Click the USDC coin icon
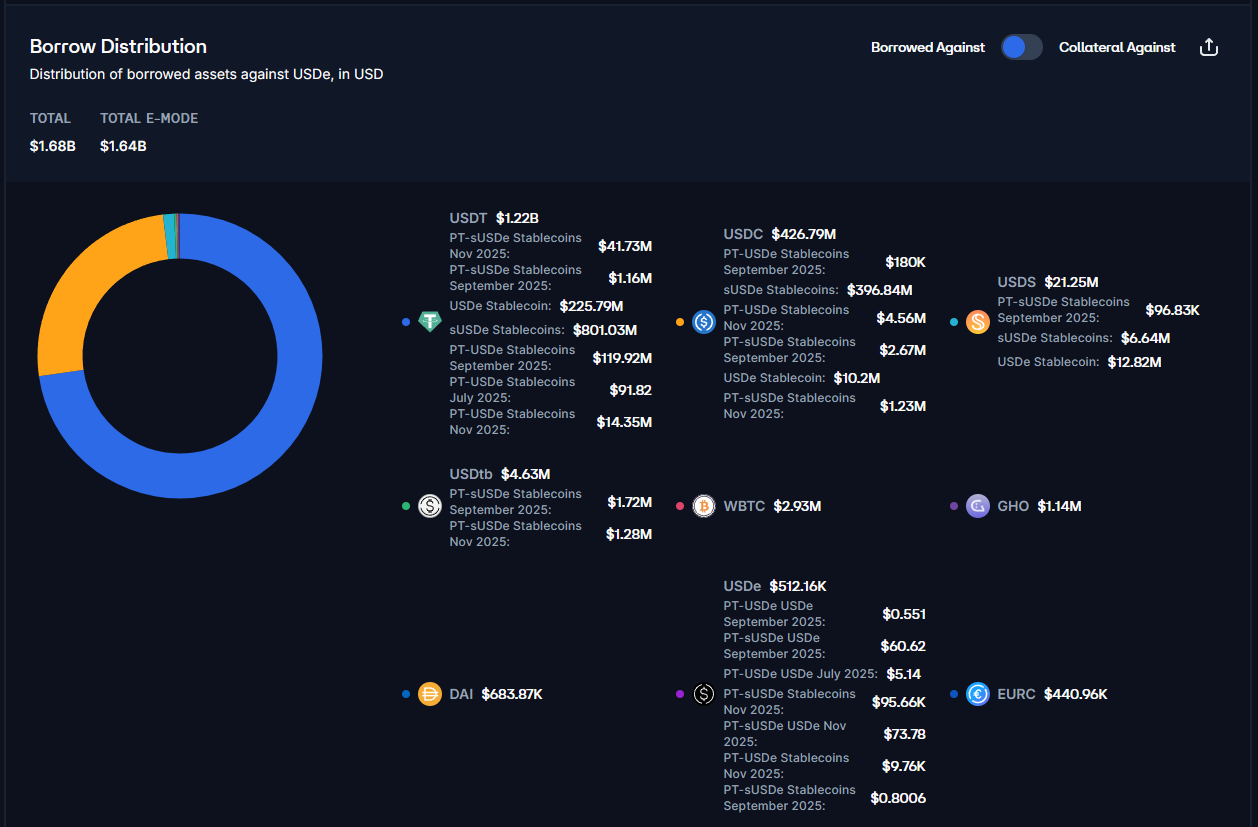1258x827 pixels. 704,322
